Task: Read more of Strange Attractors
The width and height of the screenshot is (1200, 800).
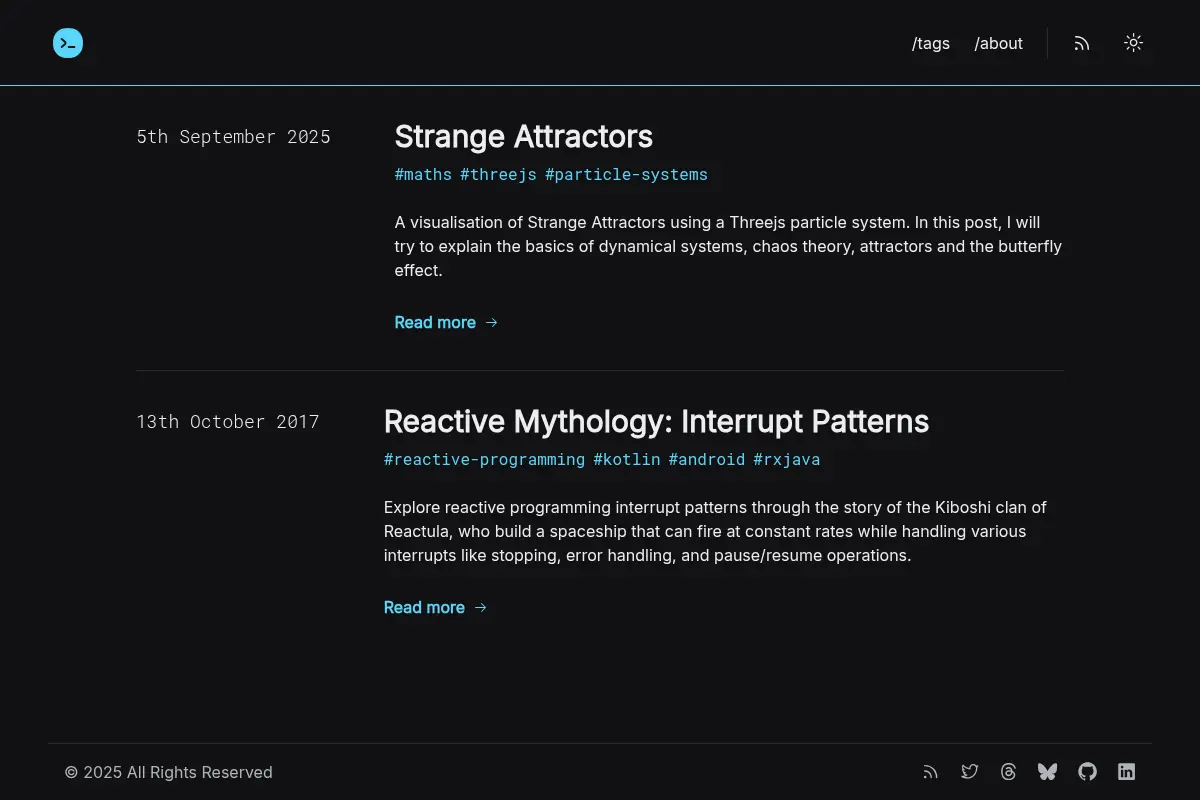Action: (446, 322)
